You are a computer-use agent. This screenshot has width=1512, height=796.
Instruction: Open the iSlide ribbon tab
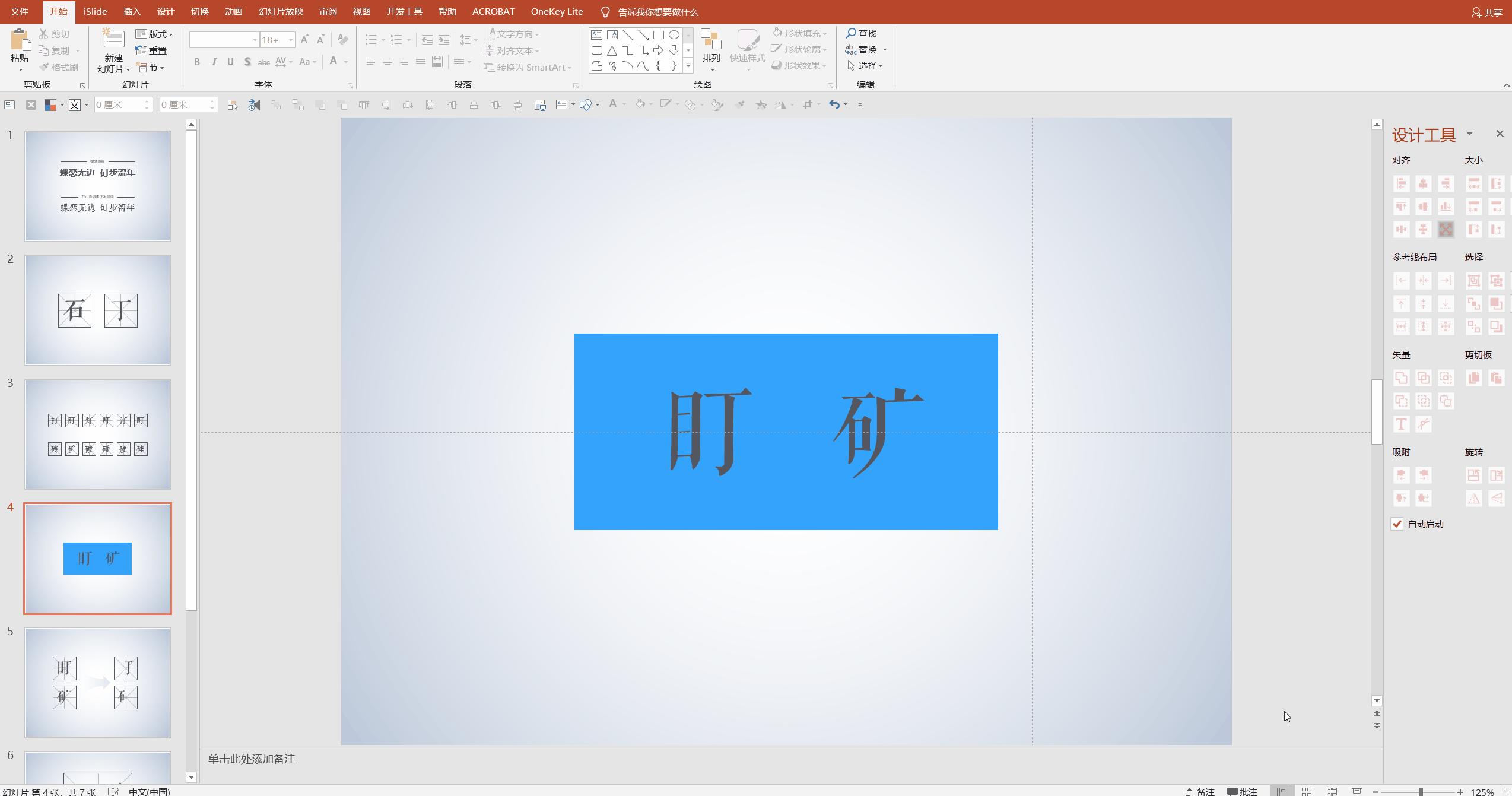click(x=95, y=12)
